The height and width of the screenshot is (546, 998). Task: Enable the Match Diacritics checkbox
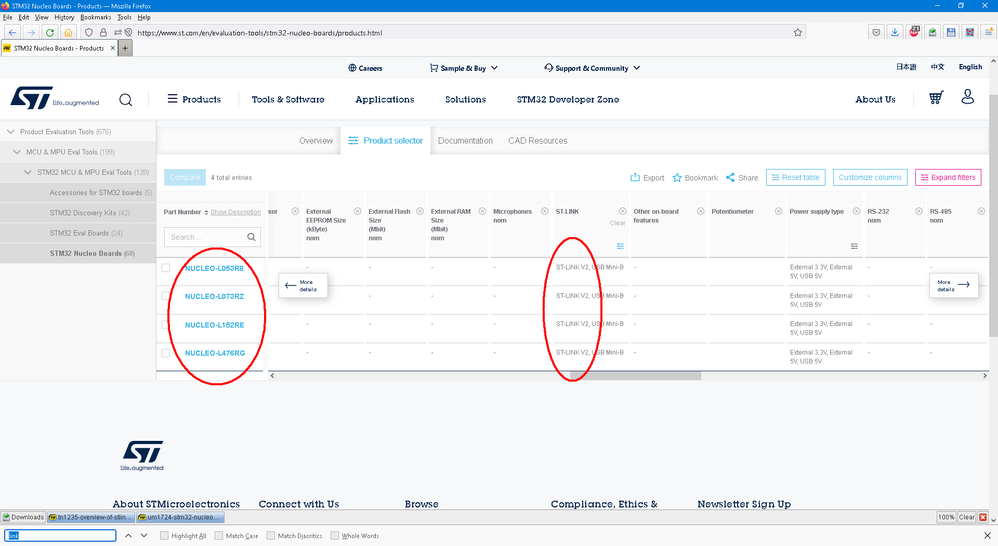click(x=271, y=536)
